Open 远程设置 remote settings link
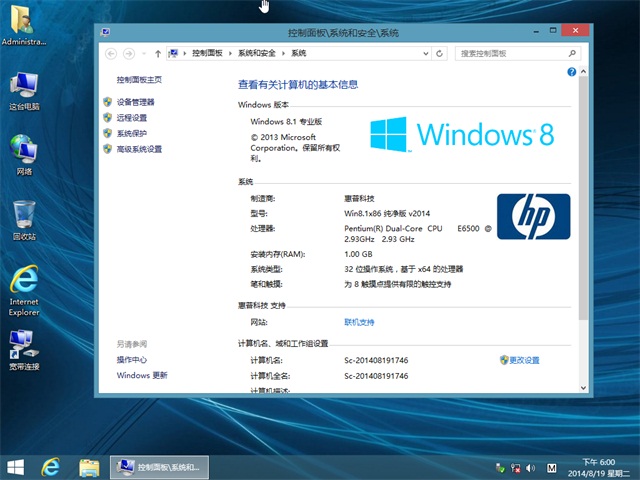 point(131,118)
